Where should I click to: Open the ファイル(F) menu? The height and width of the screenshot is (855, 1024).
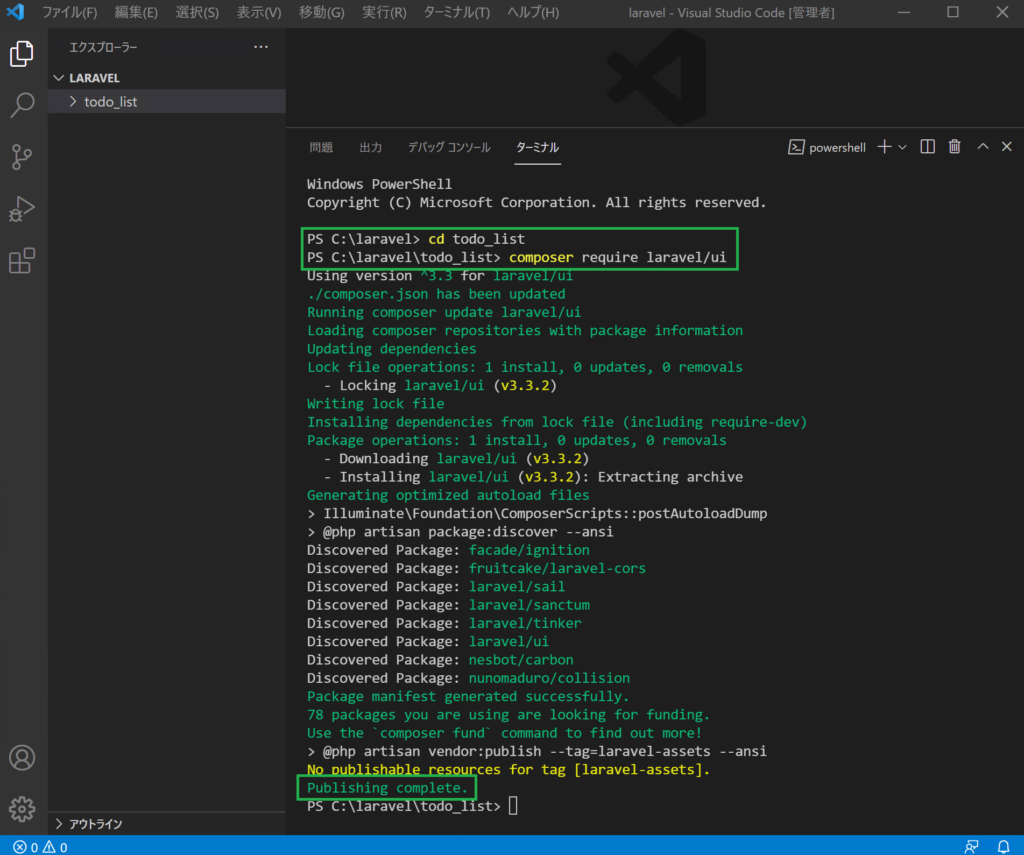point(70,12)
